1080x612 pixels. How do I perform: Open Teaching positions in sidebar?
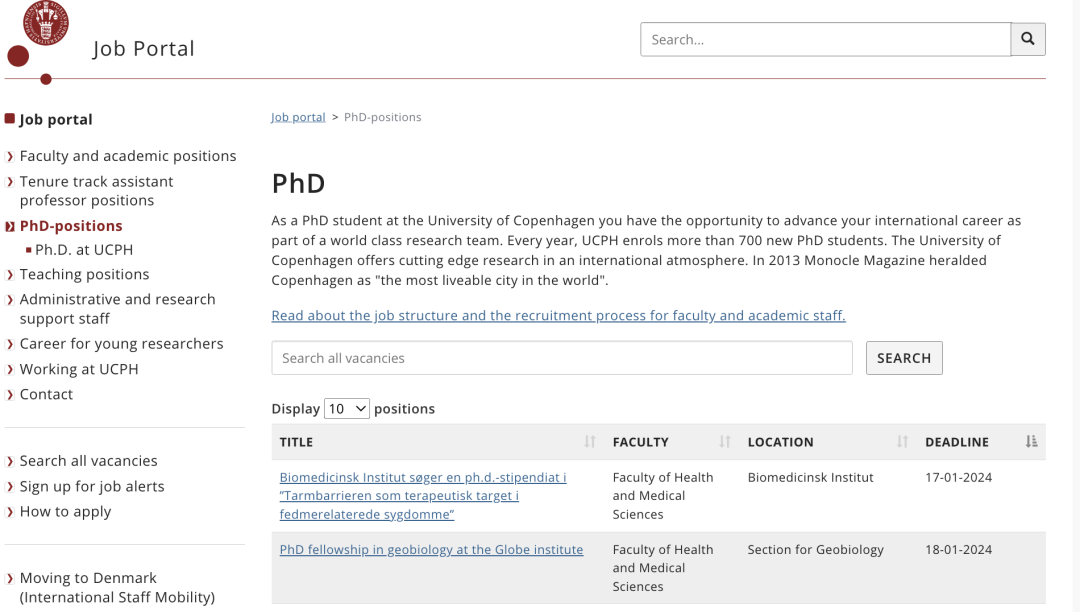[84, 274]
